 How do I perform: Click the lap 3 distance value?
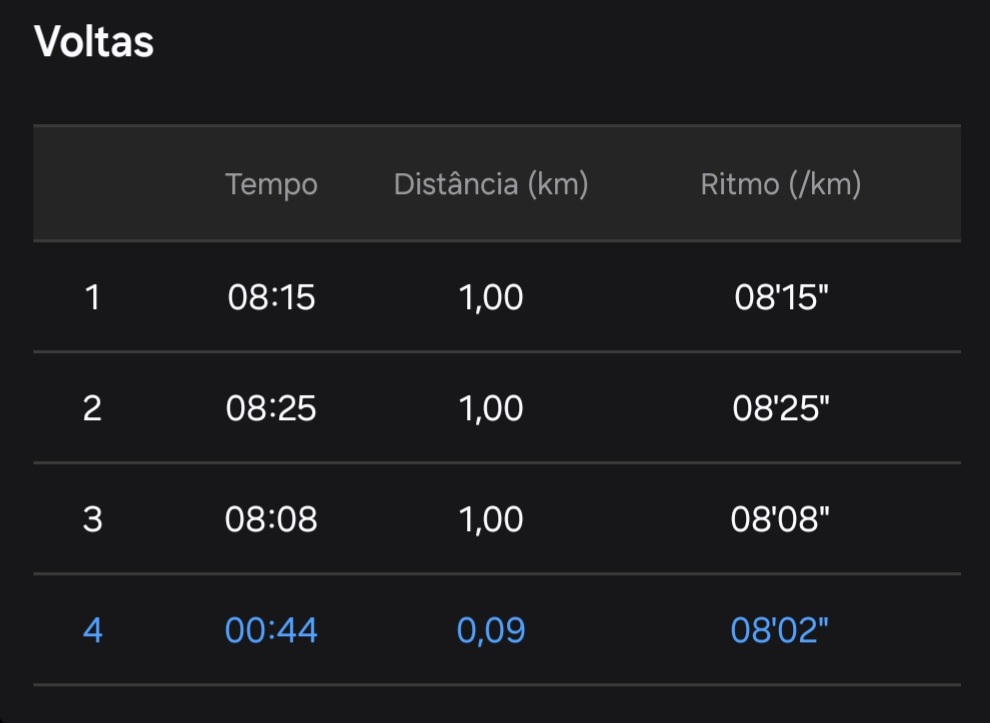[491, 519]
